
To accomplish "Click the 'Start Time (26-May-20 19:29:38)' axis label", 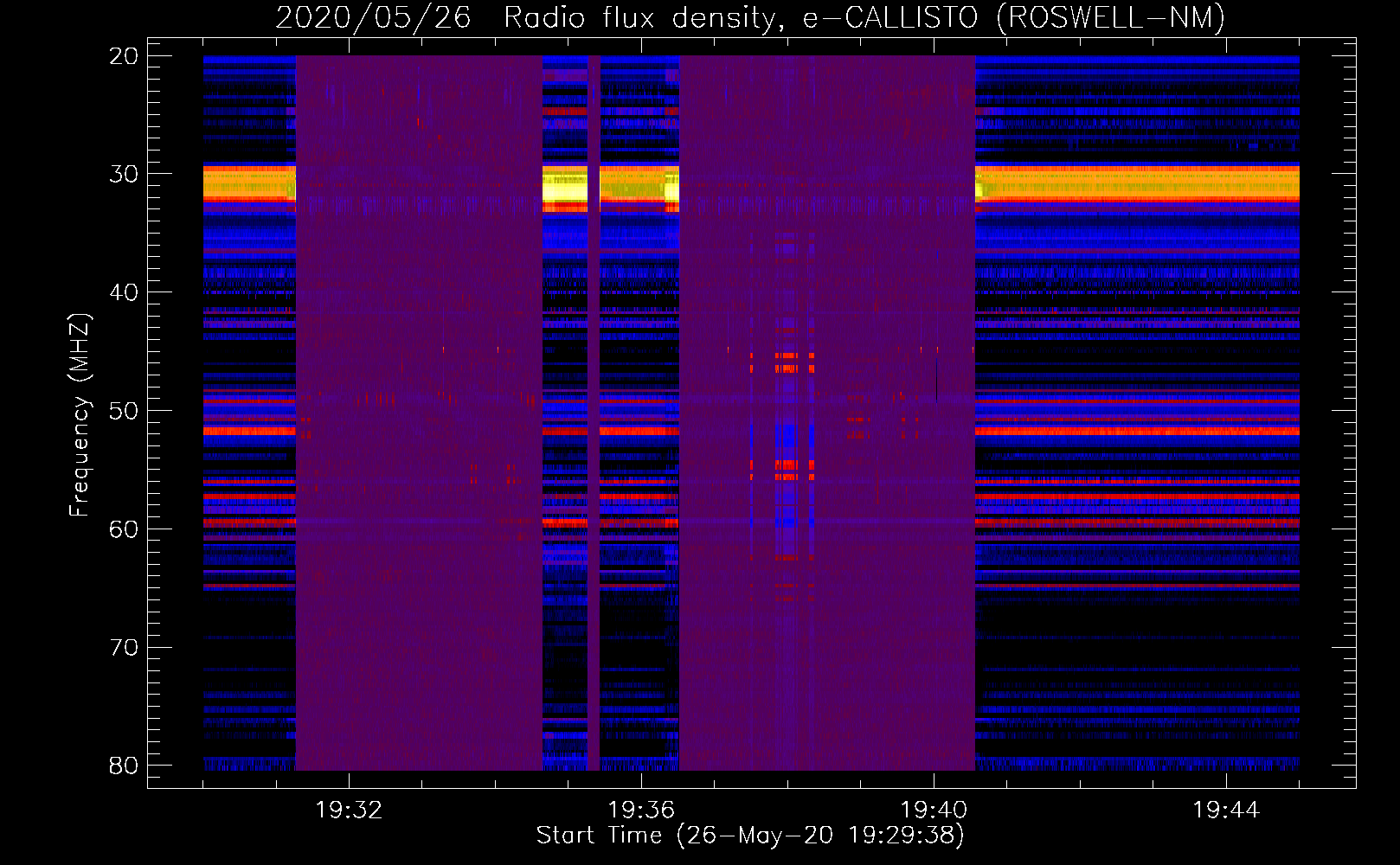I will click(750, 836).
